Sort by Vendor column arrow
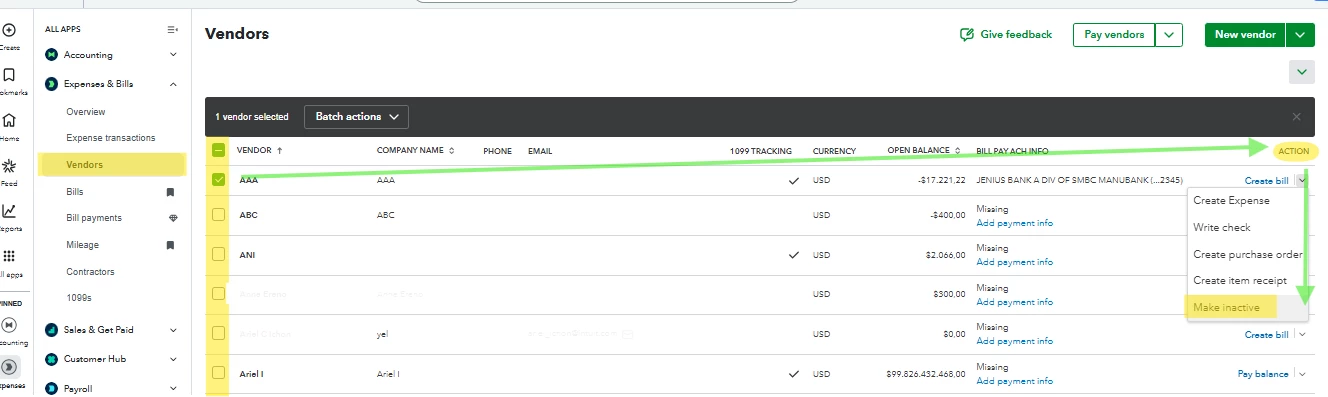The width and height of the screenshot is (1328, 397). click(x=280, y=151)
